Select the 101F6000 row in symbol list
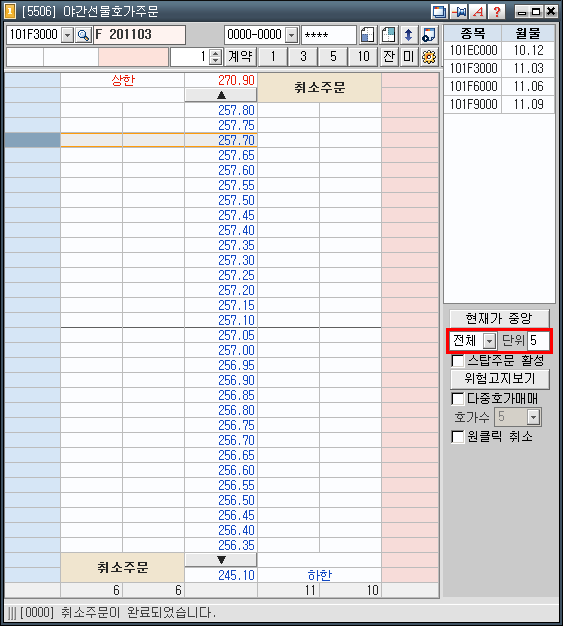This screenshot has width=563, height=626. [x=499, y=86]
